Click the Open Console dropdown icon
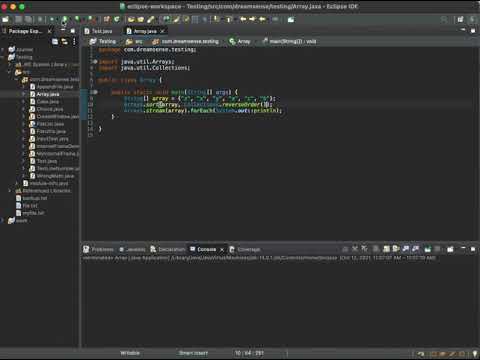Viewport: 480px width, 360px height. pos(450,249)
